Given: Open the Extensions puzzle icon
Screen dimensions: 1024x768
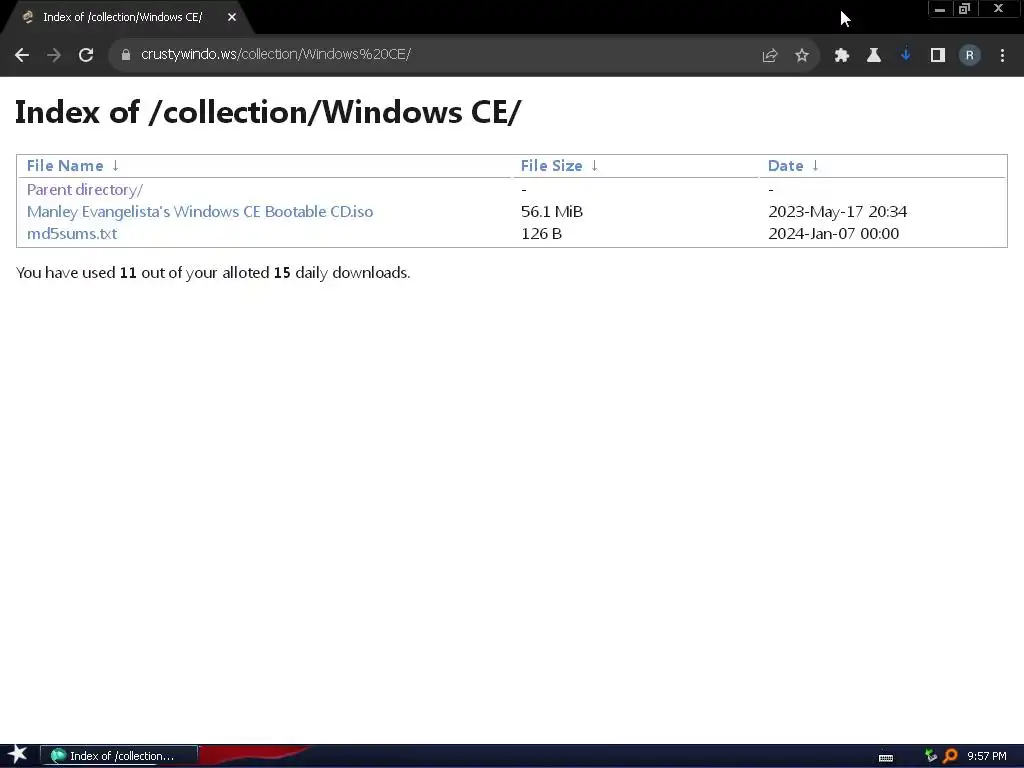Looking at the screenshot, I should point(842,56).
